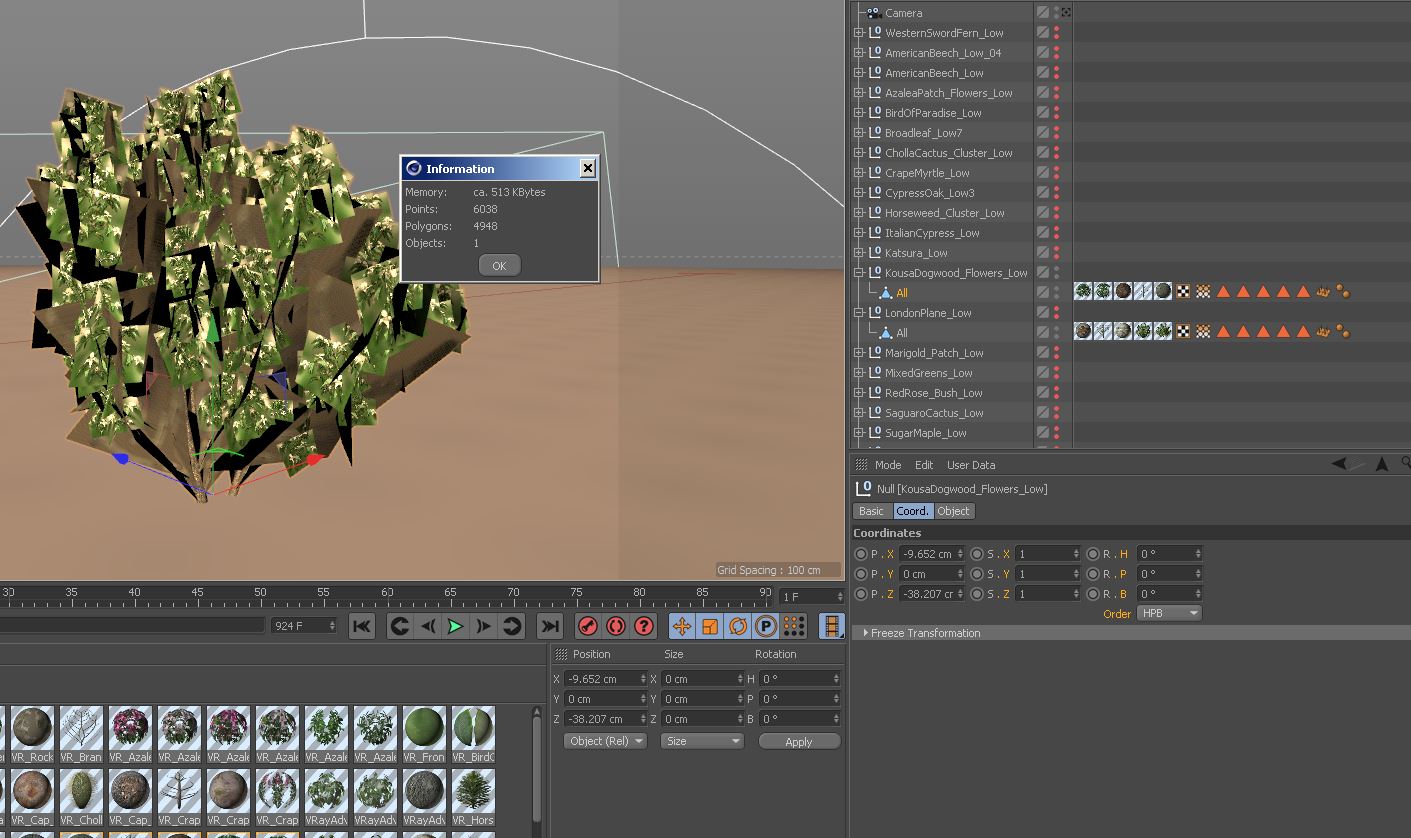Click the Apply button in coordinates
The width and height of the screenshot is (1411, 838).
click(x=798, y=742)
